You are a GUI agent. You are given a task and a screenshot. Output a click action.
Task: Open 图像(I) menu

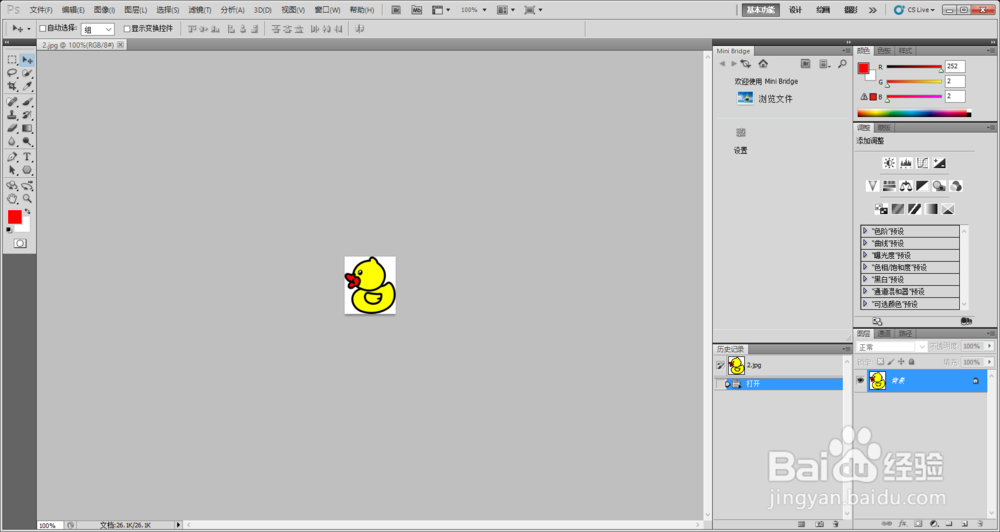[x=104, y=10]
